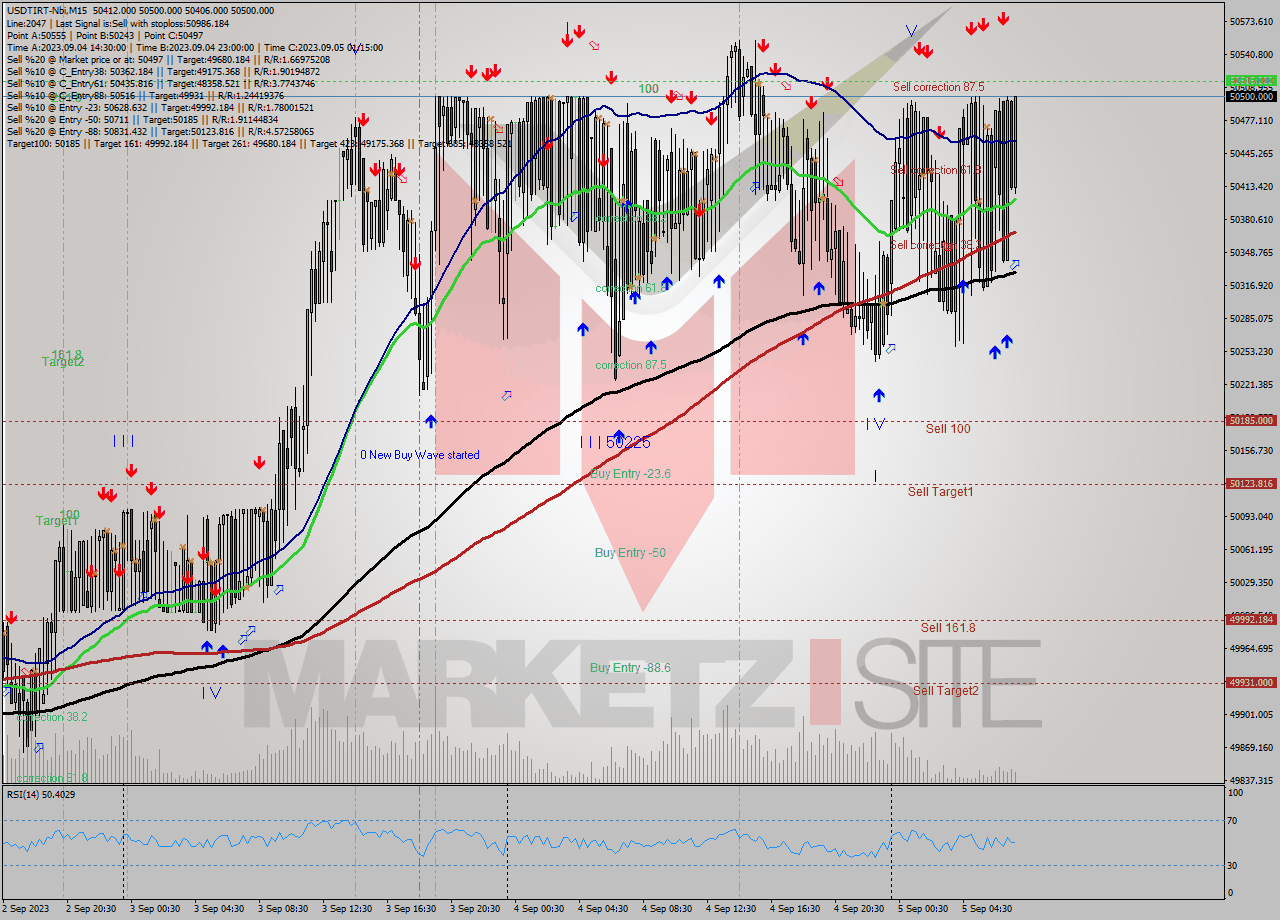
Task: Click the current price tag 50500.000
Action: (1251, 96)
